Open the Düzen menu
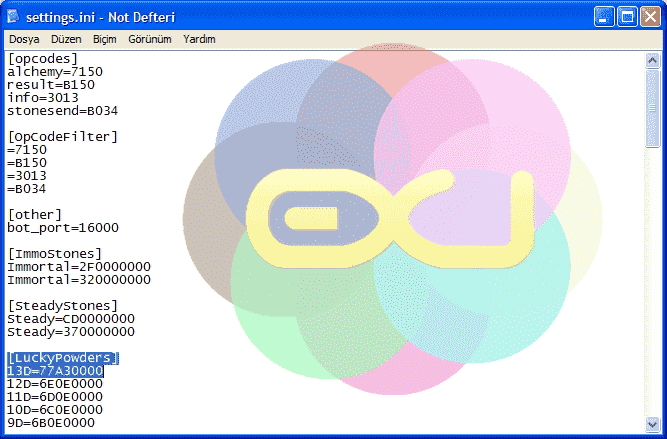 coord(66,39)
